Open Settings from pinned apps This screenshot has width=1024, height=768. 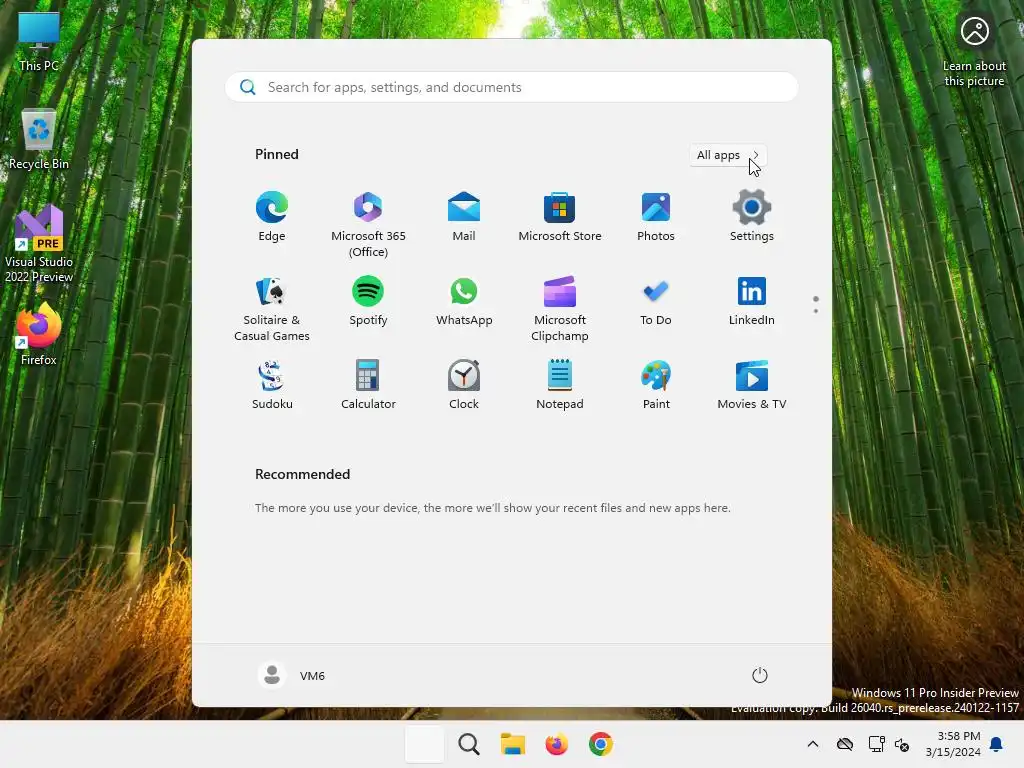coord(752,217)
